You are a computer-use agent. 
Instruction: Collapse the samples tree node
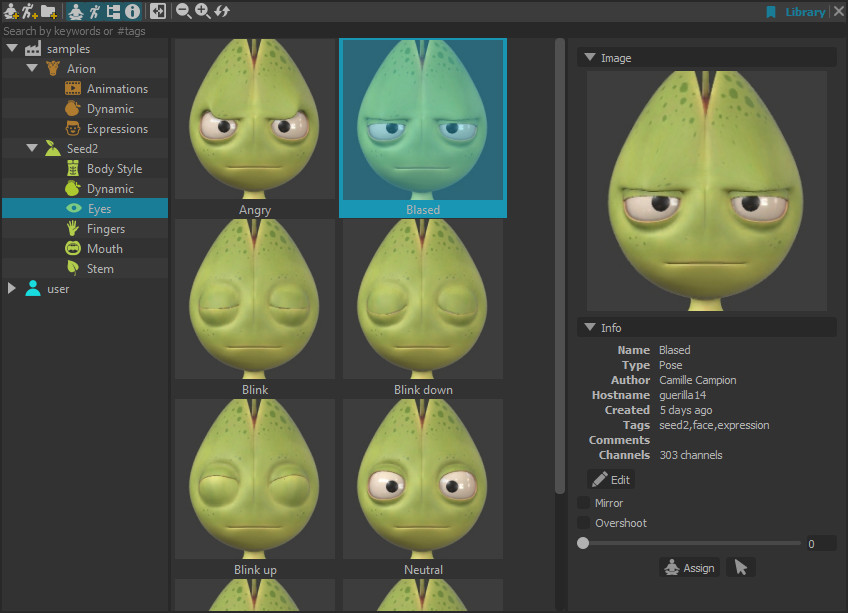click(x=12, y=49)
